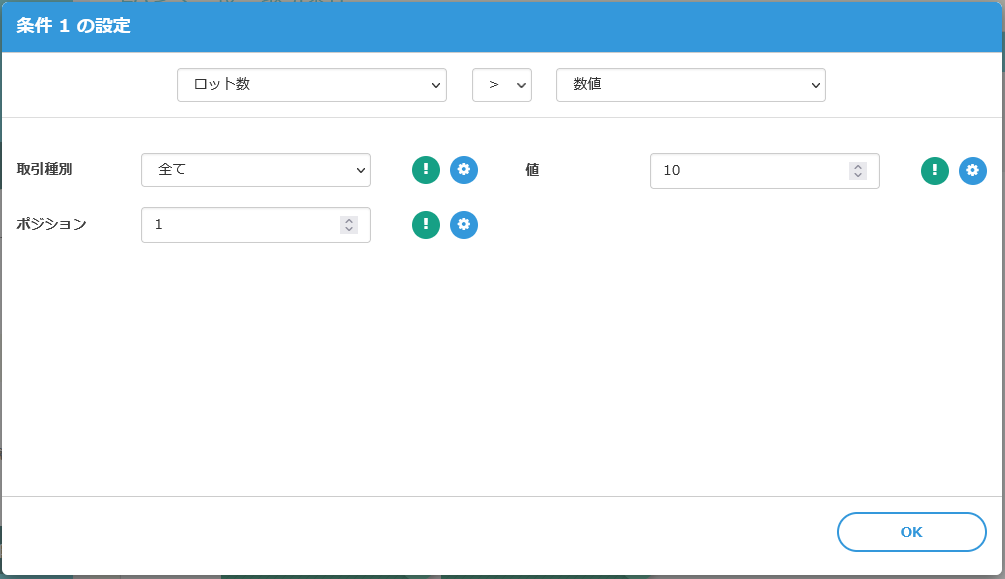Viewport: 1005px width, 579px height.
Task: Open gear settings for the 値 field
Action: [973, 171]
